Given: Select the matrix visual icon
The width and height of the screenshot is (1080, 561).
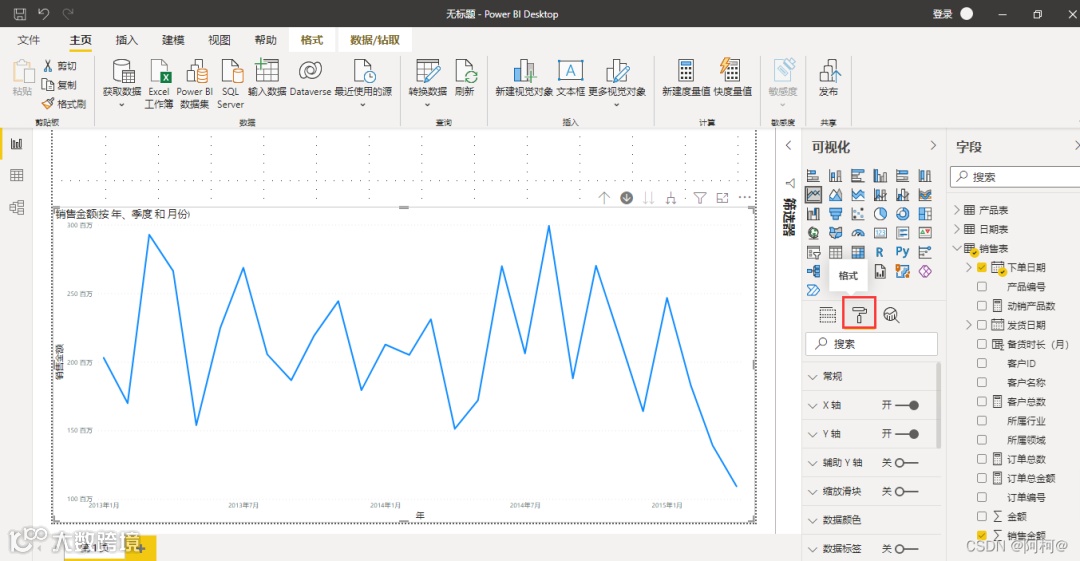Looking at the screenshot, I should pyautogui.click(x=858, y=252).
